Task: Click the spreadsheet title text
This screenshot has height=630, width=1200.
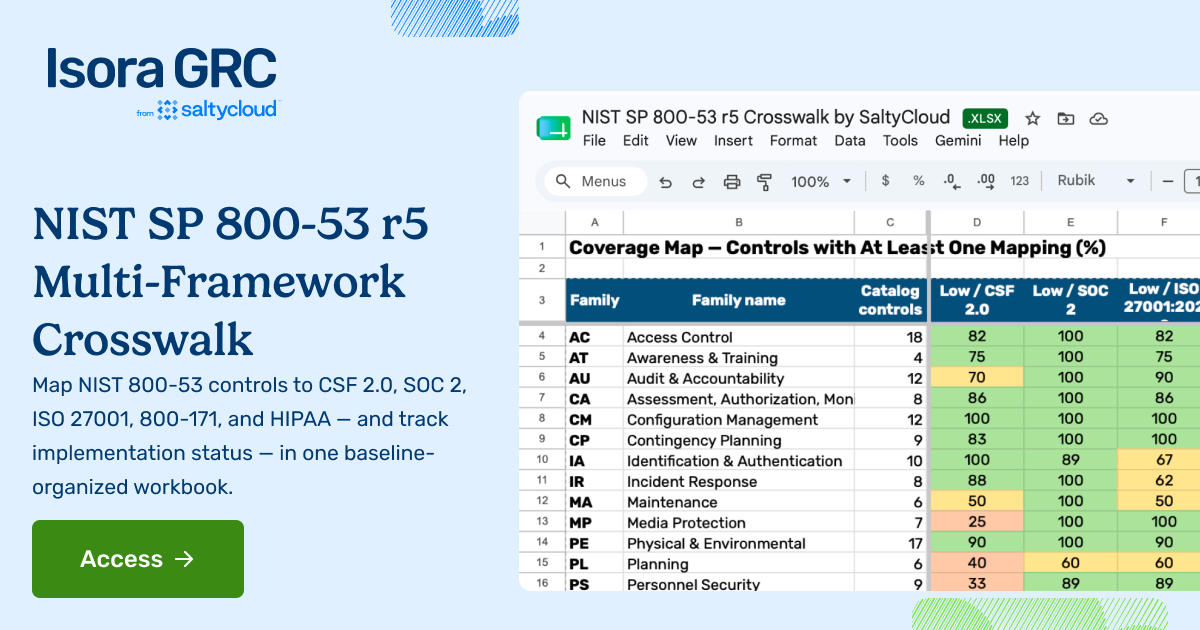Action: [x=766, y=116]
